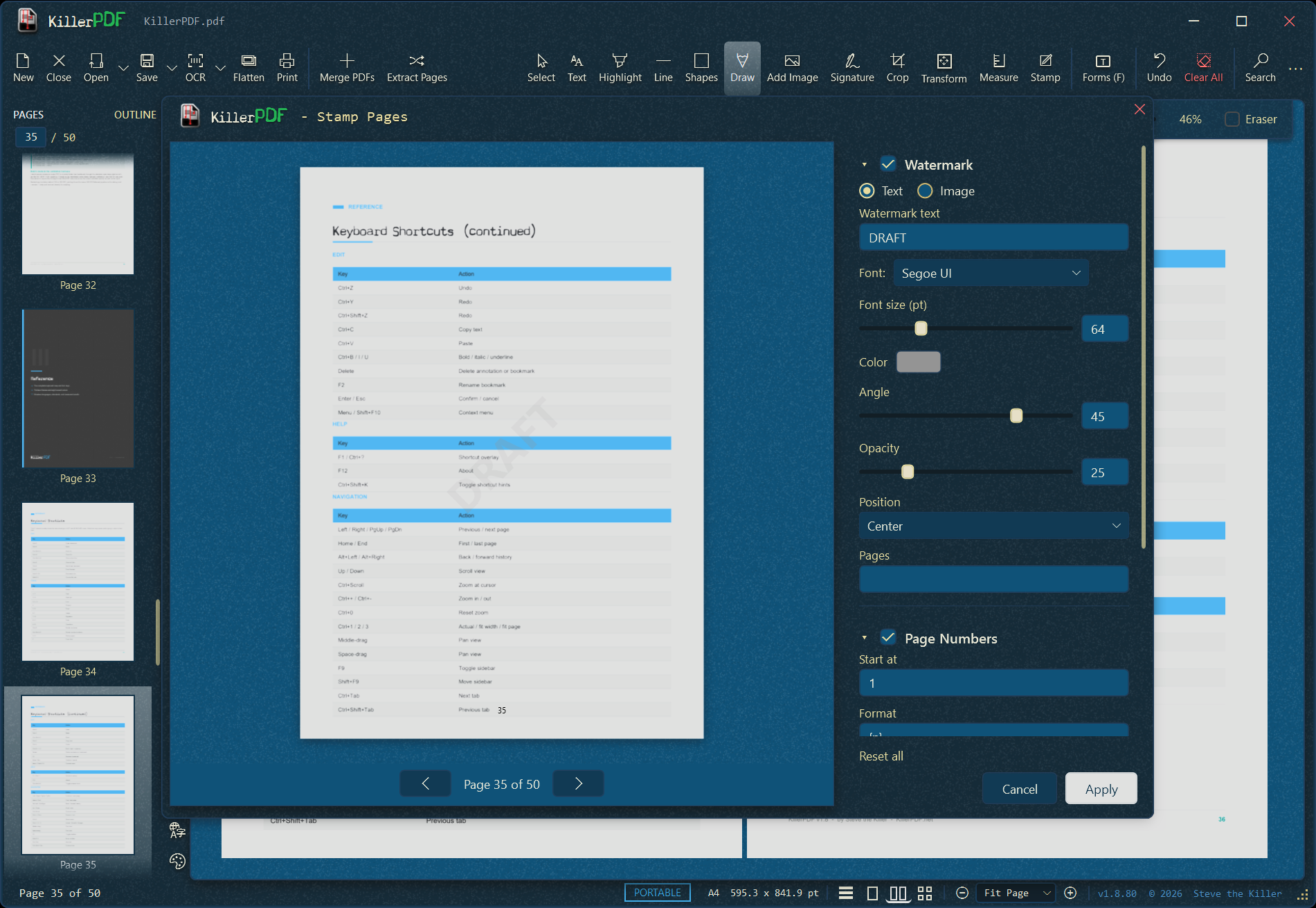Activate the Highlight tool
The width and height of the screenshot is (1316, 908).
pyautogui.click(x=620, y=68)
